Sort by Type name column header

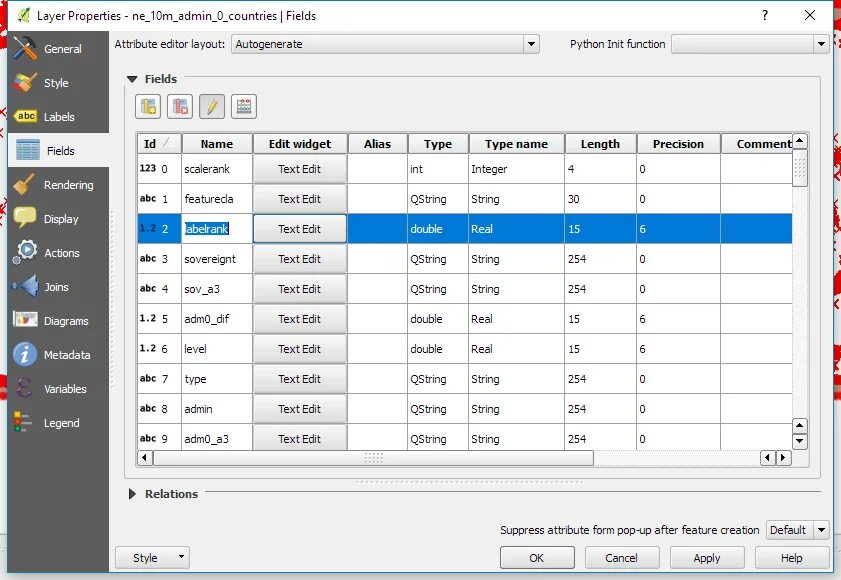(x=517, y=144)
